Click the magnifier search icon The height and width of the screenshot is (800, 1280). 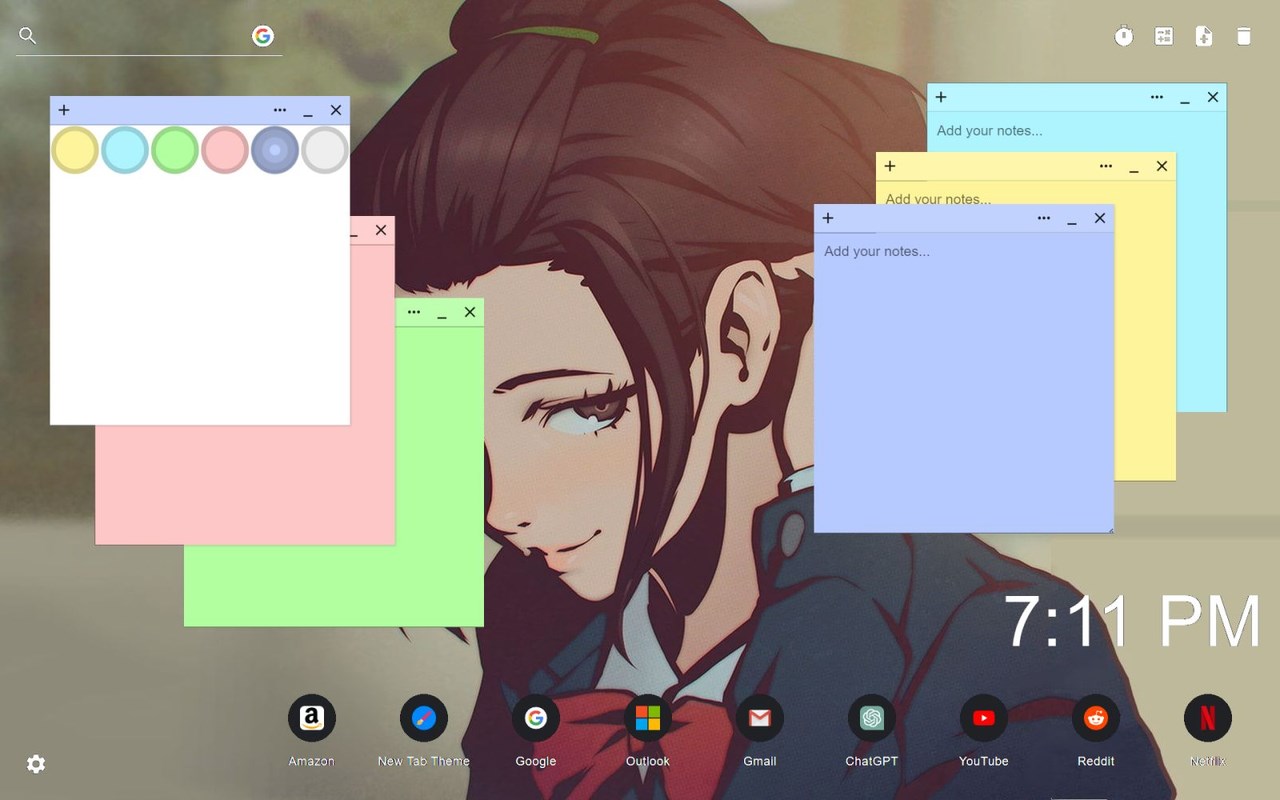click(x=28, y=36)
